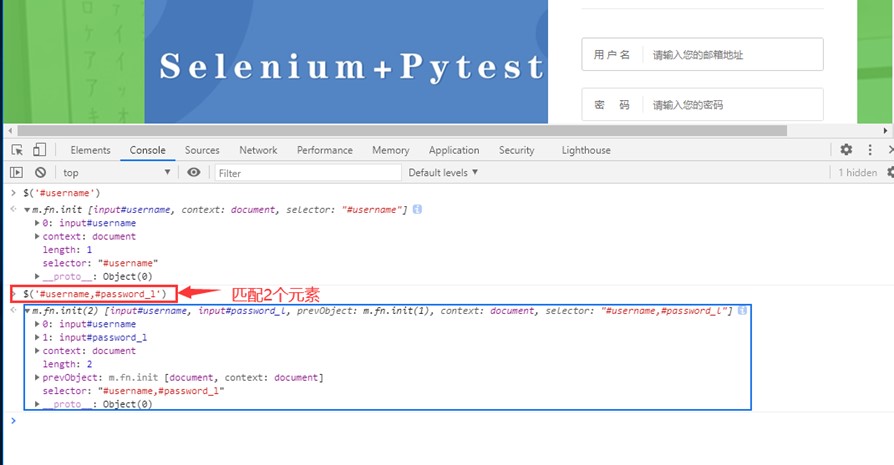Click the "length: 2" property
This screenshot has height=465, width=894.
(67, 364)
